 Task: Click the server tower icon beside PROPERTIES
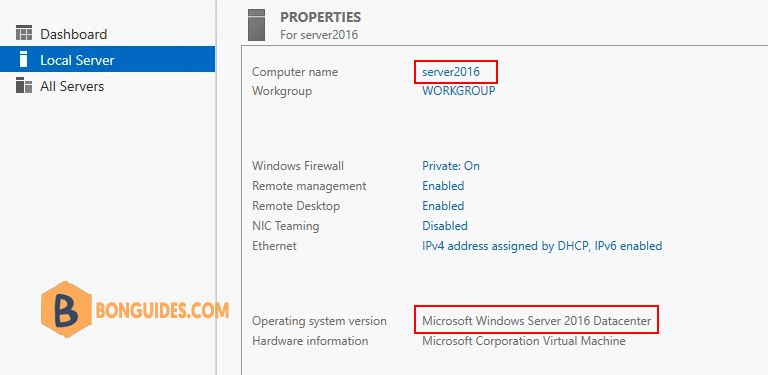pos(256,24)
